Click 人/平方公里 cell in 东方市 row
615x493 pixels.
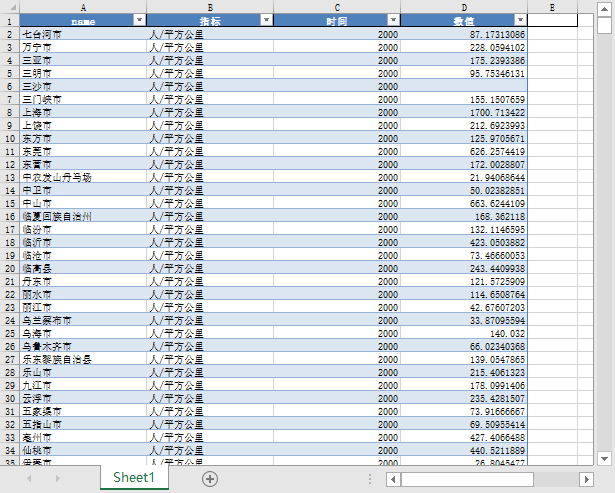pos(210,138)
